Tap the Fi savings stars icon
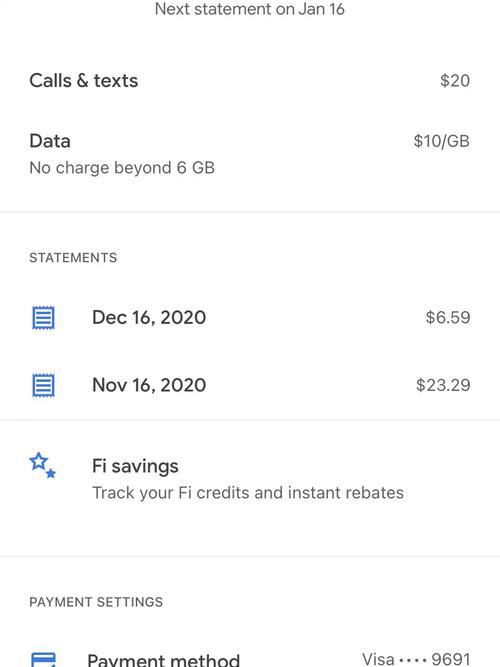 tap(43, 465)
